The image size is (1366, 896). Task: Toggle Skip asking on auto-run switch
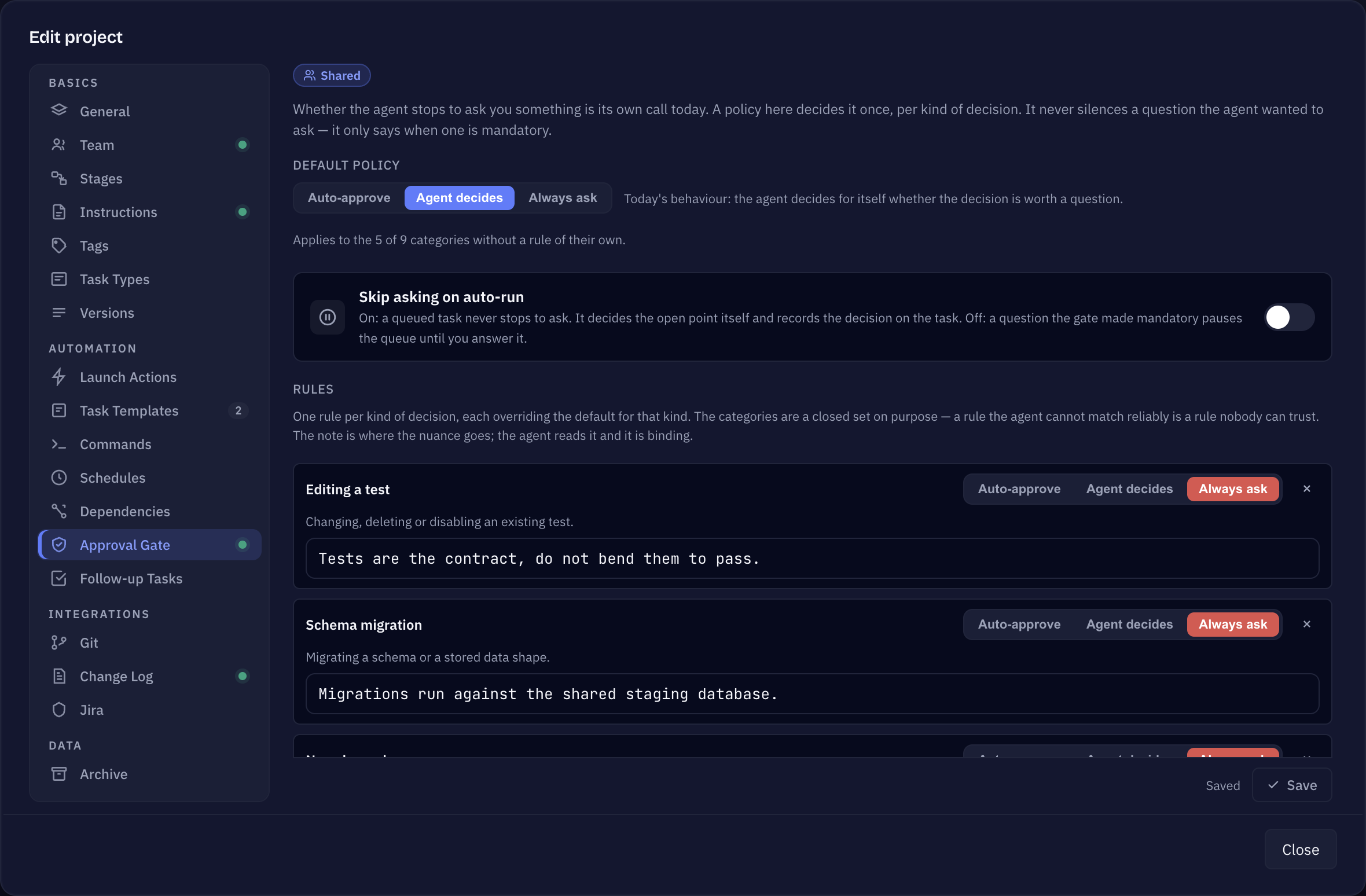click(x=1289, y=317)
